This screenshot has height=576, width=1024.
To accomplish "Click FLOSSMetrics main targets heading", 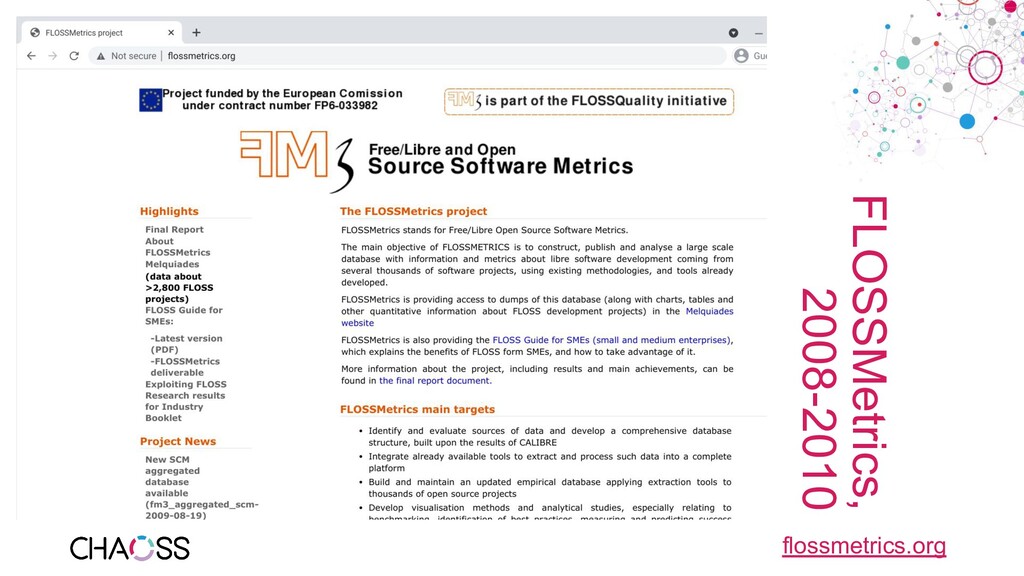I will (417, 409).
